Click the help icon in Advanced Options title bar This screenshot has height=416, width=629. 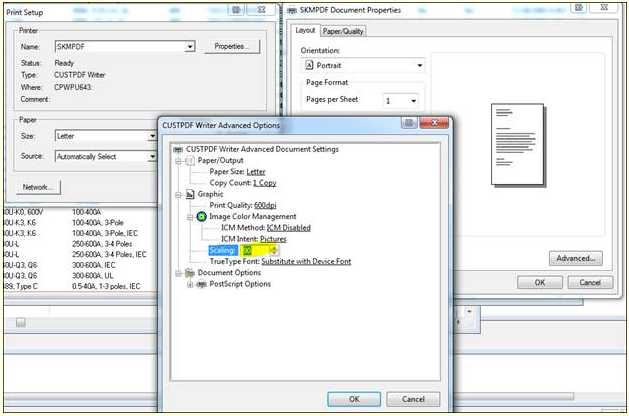(409, 124)
